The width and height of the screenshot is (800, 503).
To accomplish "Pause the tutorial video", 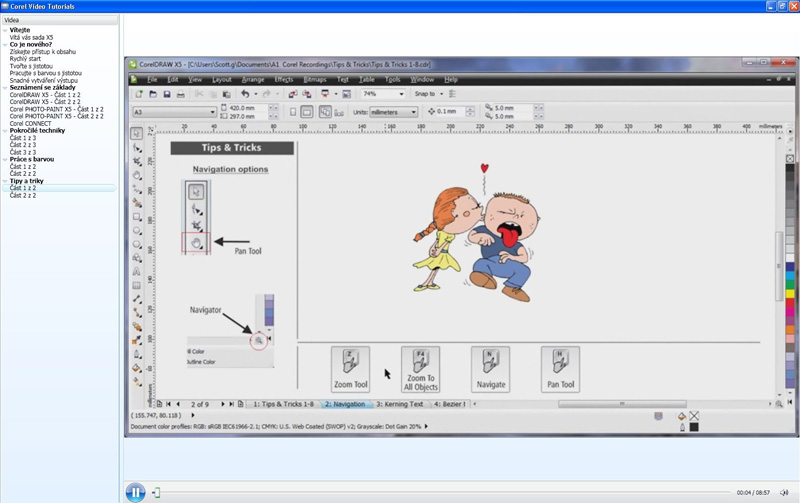I will pos(135,492).
